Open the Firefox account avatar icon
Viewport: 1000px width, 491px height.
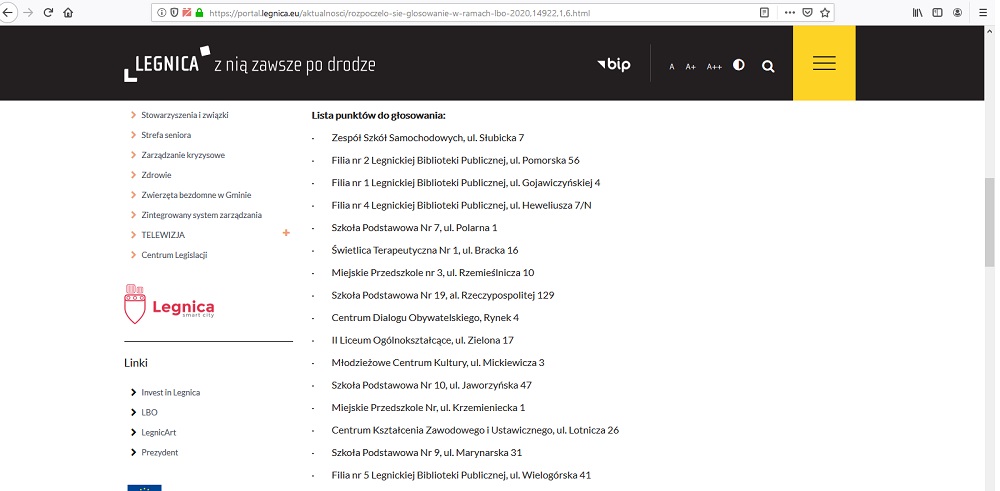tap(957, 12)
